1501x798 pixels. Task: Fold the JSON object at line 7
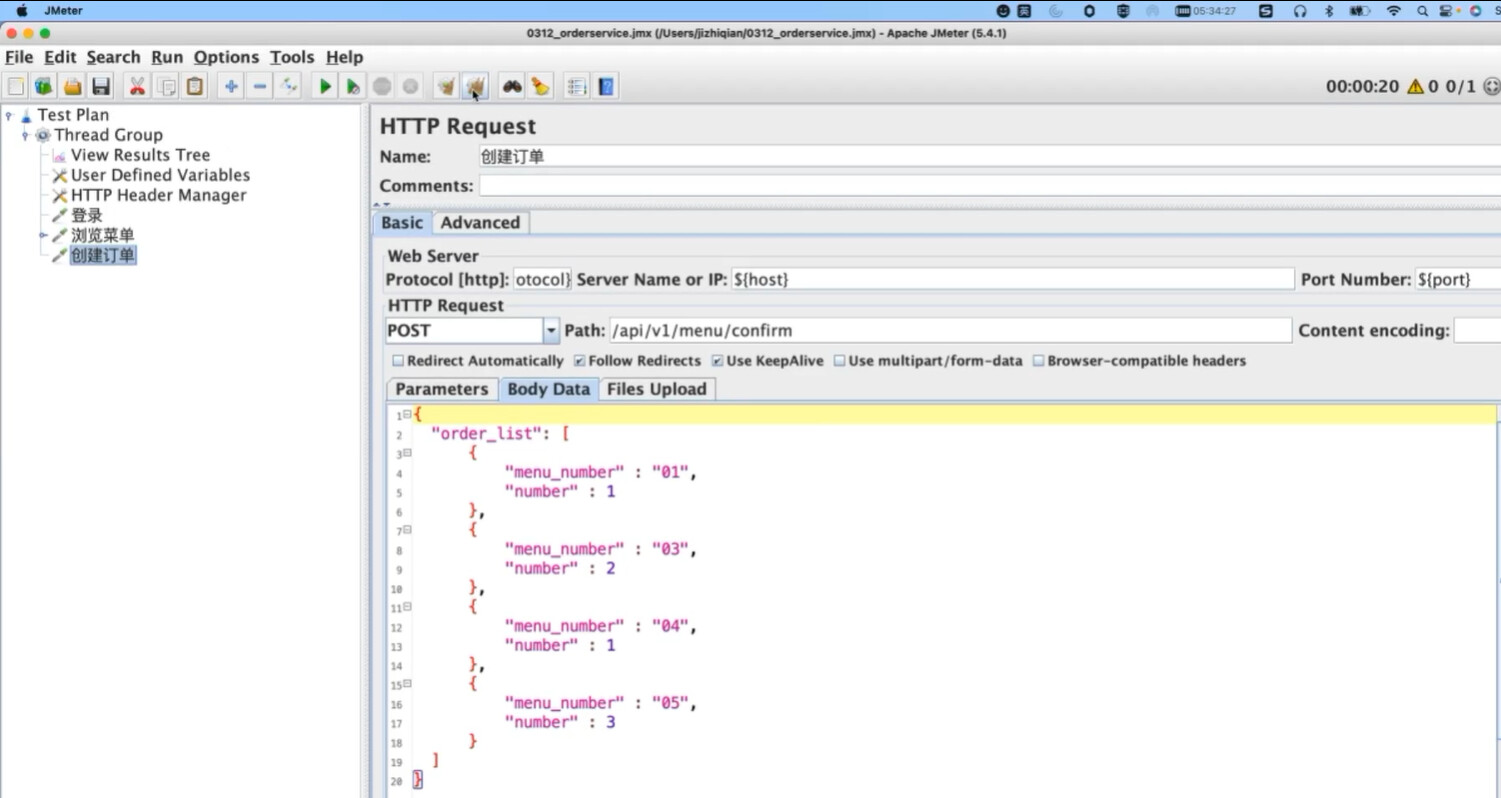(x=407, y=530)
